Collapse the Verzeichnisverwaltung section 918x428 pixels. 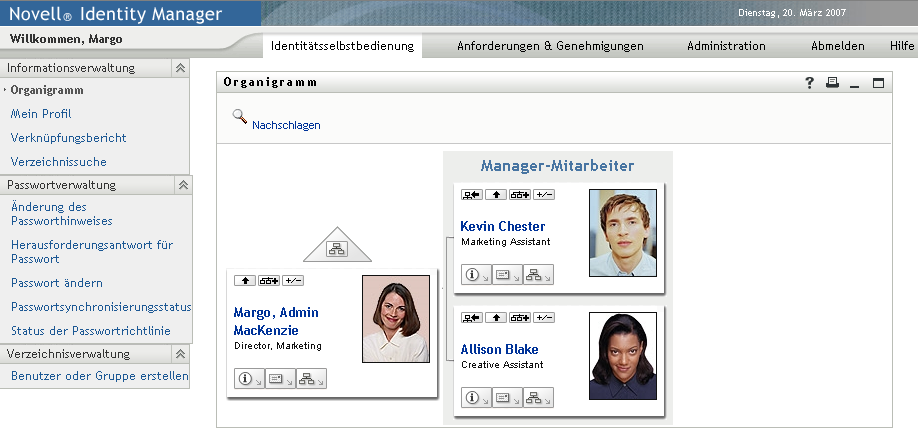point(180,354)
